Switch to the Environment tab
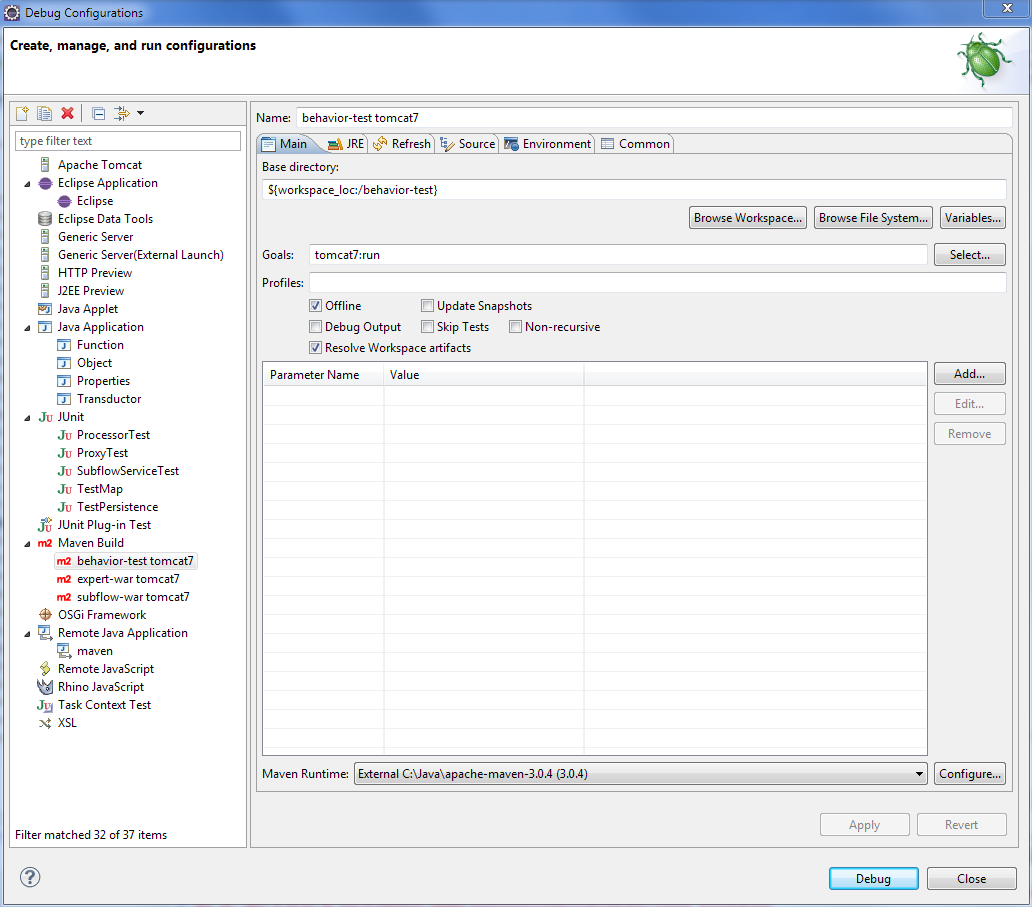Image resolution: width=1032 pixels, height=907 pixels. pos(548,143)
